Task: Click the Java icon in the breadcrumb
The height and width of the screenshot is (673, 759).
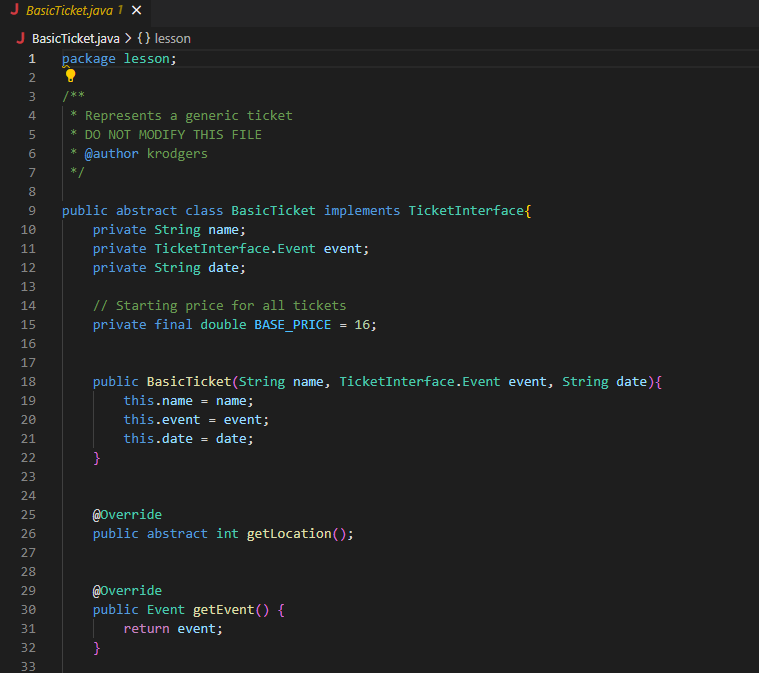Action: (20, 38)
